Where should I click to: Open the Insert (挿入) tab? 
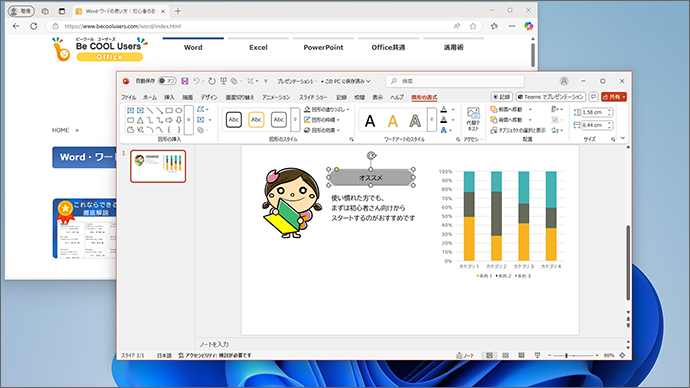point(169,97)
